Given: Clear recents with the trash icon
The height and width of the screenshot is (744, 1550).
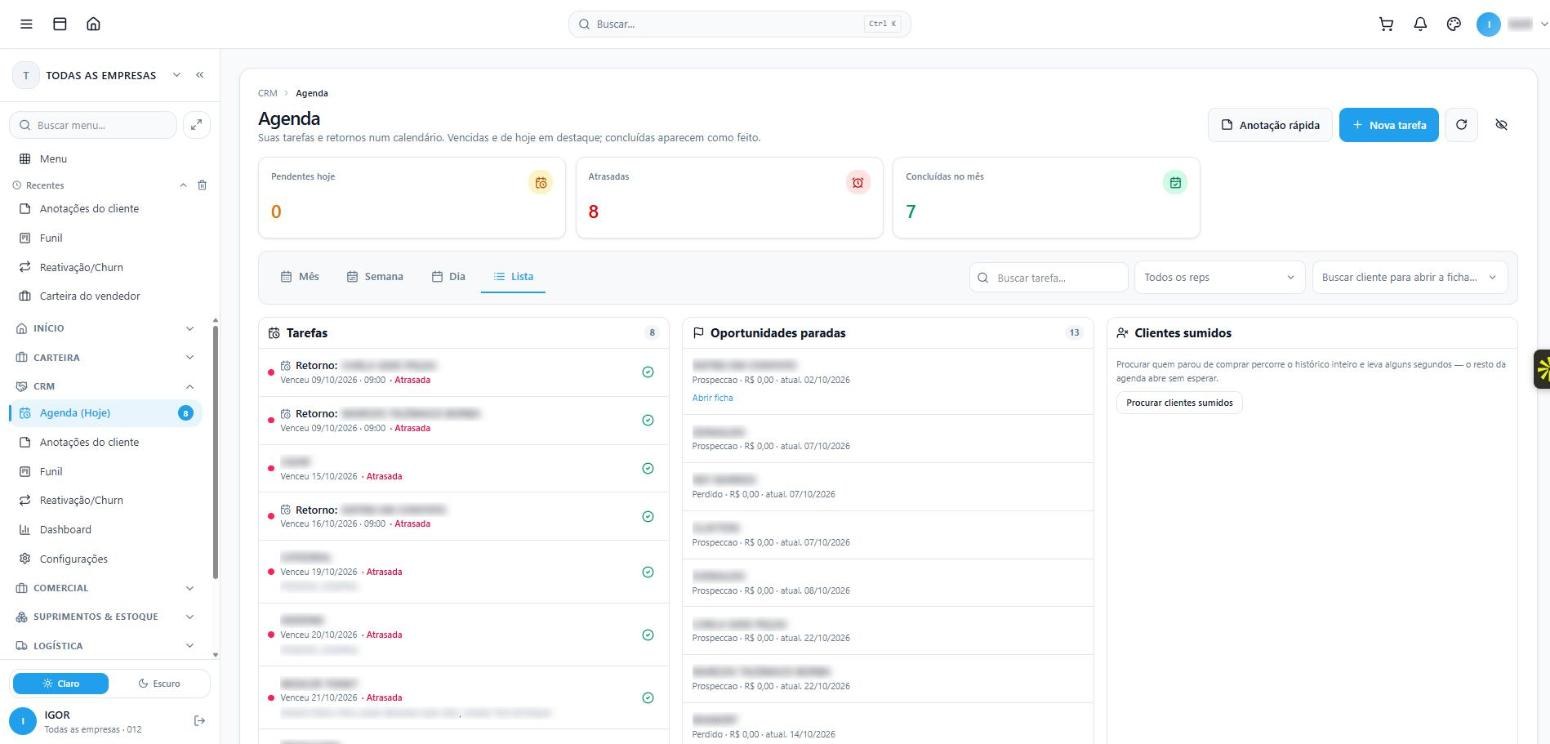Looking at the screenshot, I should (x=202, y=185).
